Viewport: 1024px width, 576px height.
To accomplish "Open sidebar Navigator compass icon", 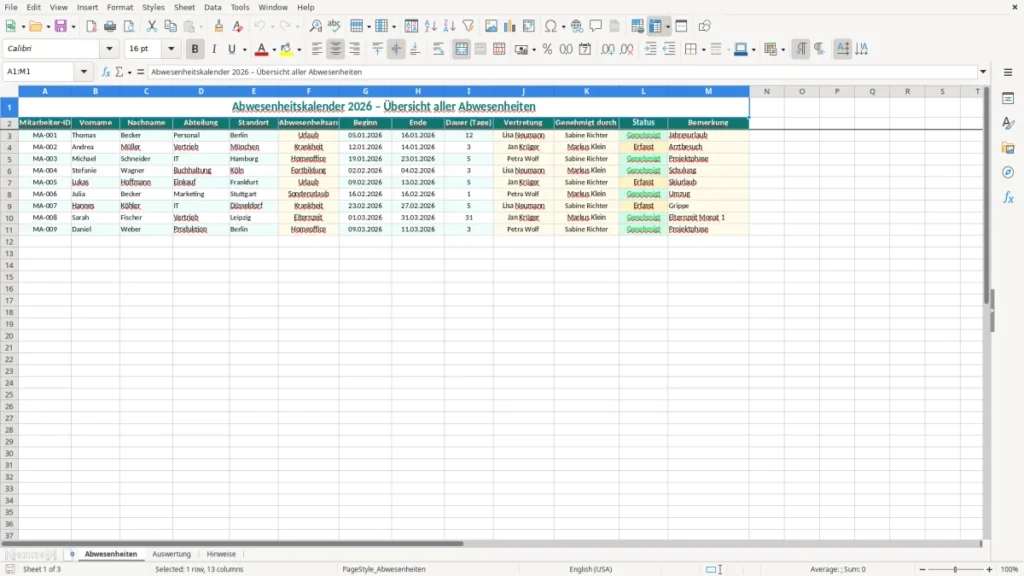I will pos(1008,172).
